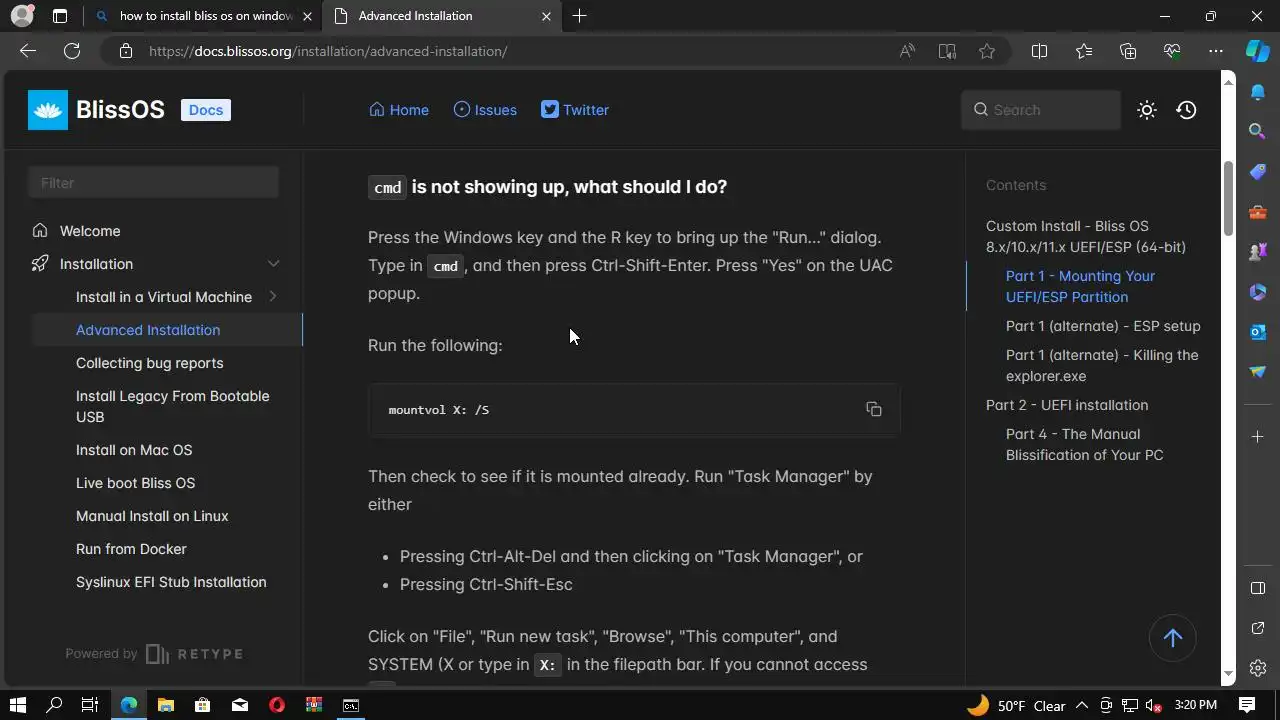This screenshot has height=720, width=1280.
Task: Copy the mountvol command code
Action: [874, 409]
